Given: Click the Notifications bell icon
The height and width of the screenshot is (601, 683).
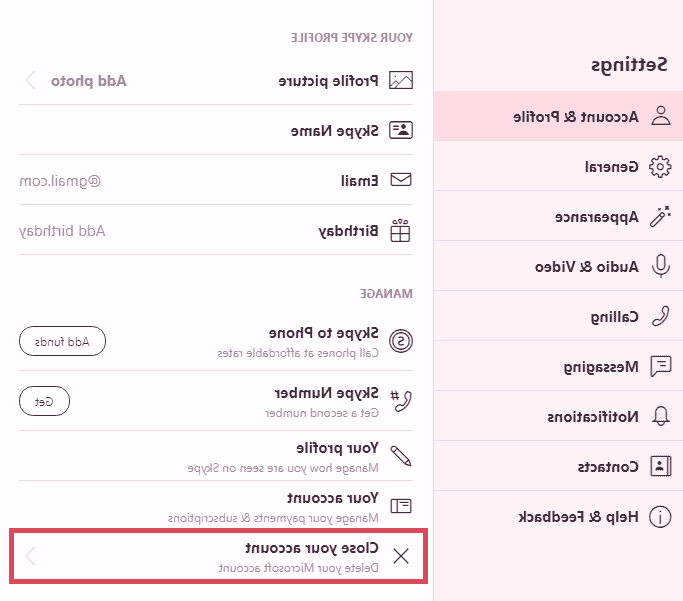Looking at the screenshot, I should [x=660, y=417].
